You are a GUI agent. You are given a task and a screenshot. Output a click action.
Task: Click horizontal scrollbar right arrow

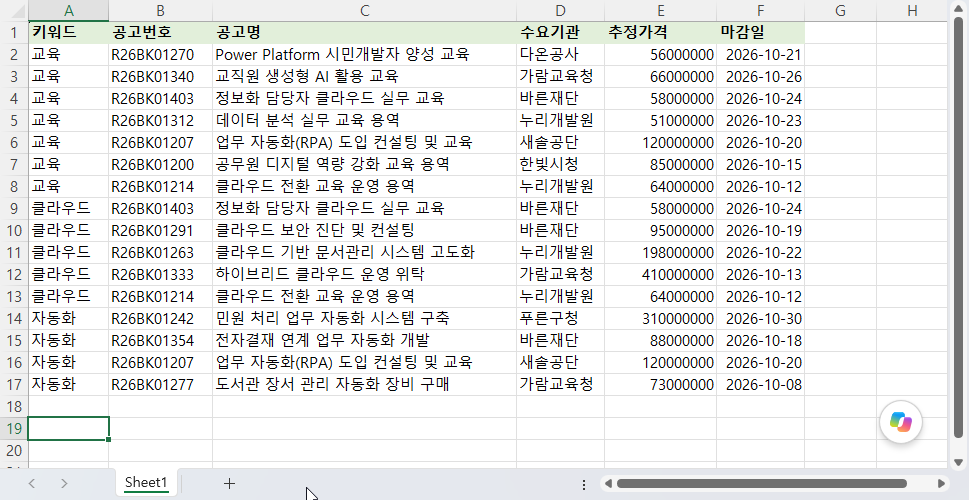[941, 483]
